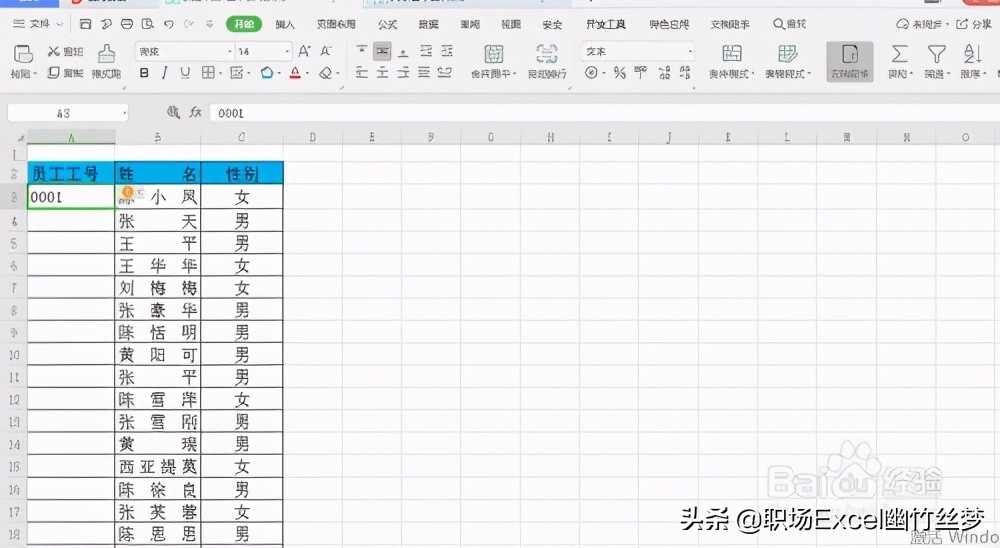Screen dimensions: 1000x548
Task: Click the Sum sigma icon
Action: (x=899, y=54)
